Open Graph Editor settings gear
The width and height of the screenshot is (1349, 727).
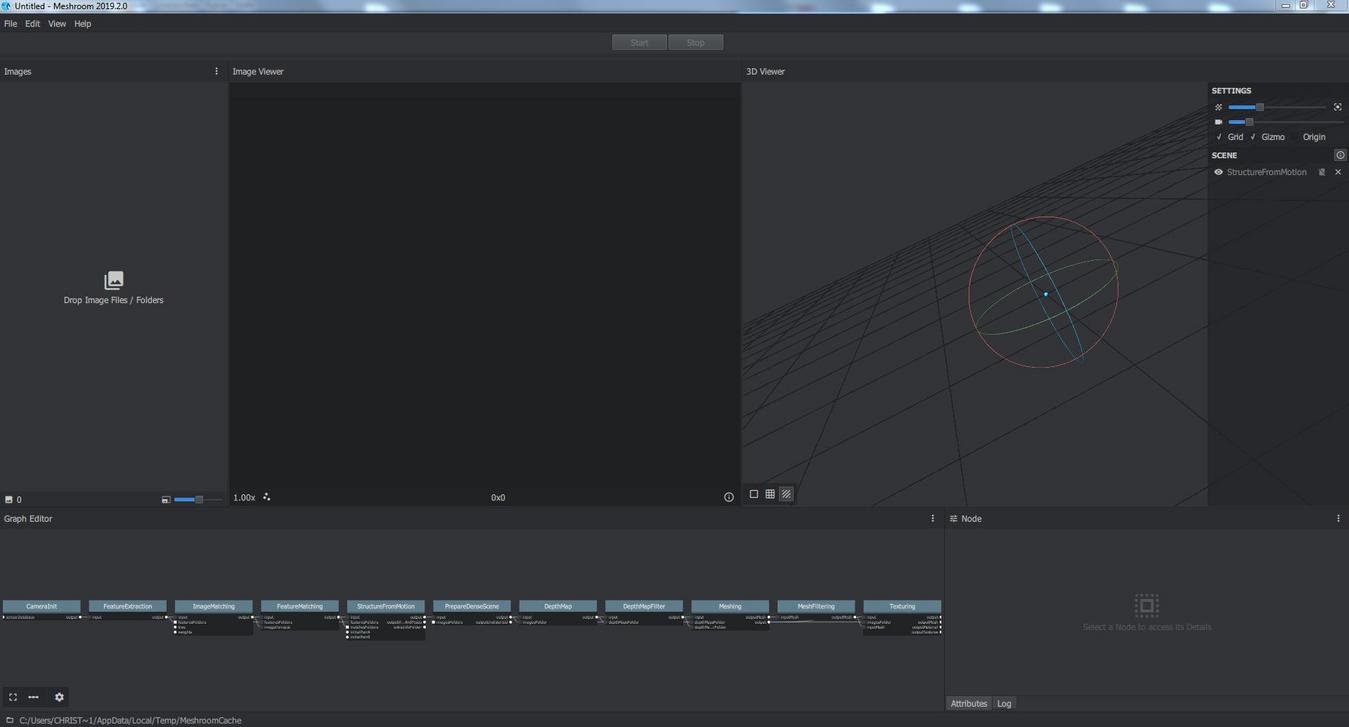point(59,697)
